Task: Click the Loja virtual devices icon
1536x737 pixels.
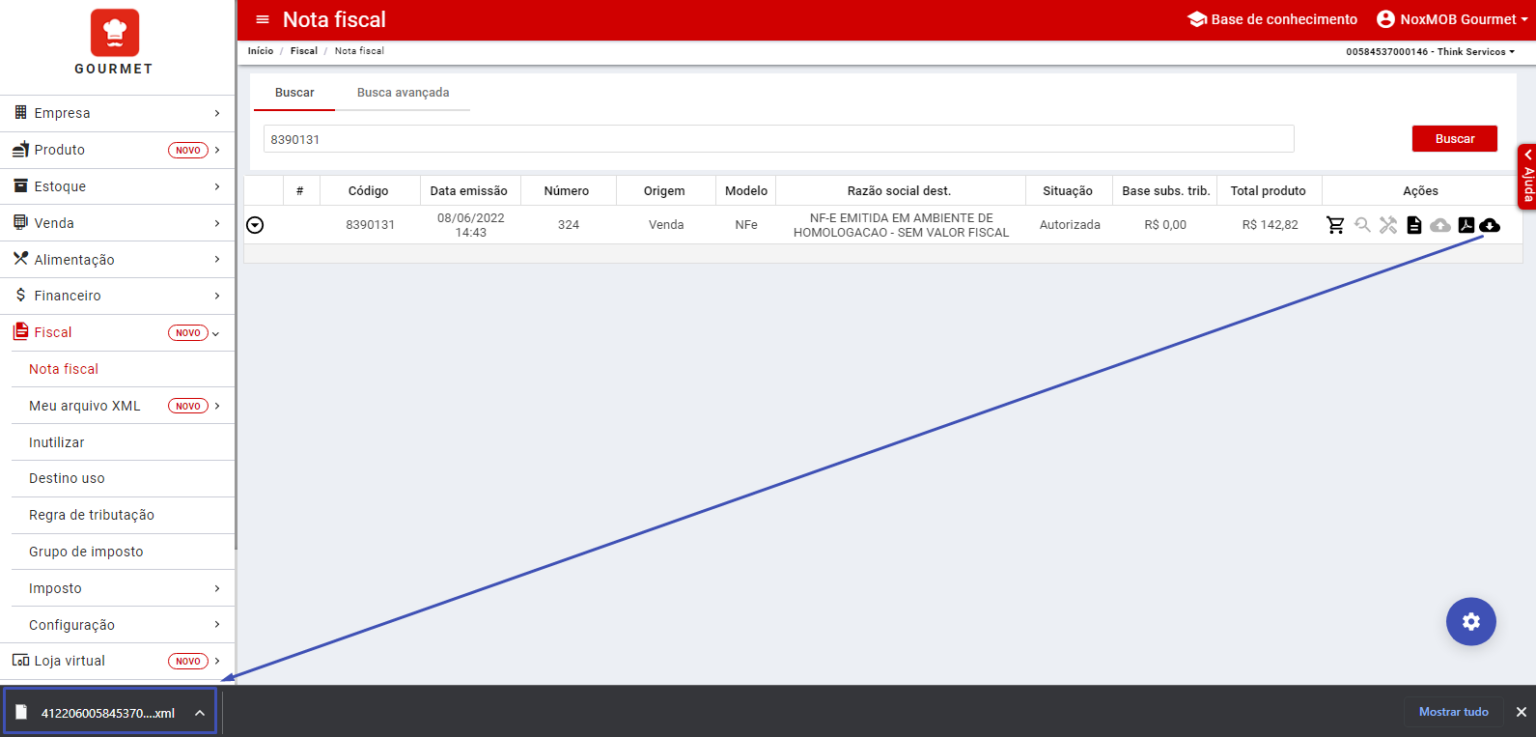Action: (20, 661)
